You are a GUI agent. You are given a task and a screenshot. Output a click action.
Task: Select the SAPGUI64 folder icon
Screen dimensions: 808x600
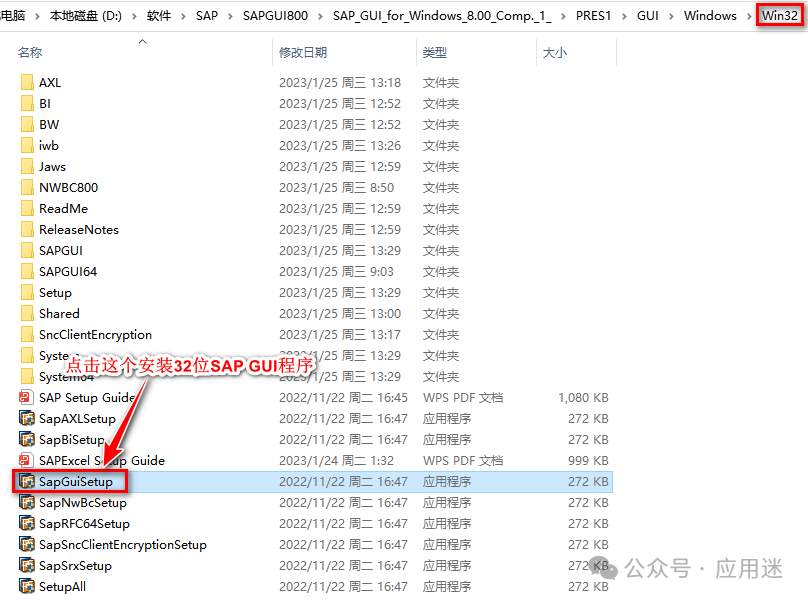click(x=27, y=272)
